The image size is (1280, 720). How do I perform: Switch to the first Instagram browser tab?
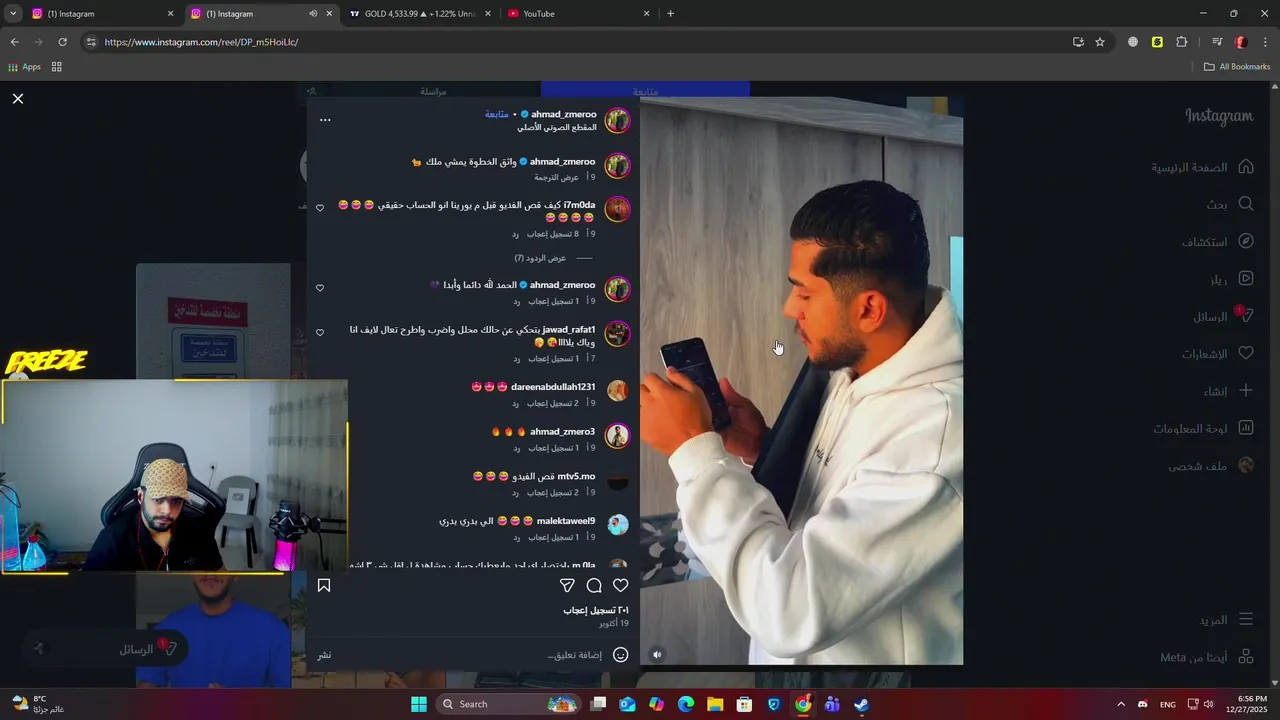103,14
